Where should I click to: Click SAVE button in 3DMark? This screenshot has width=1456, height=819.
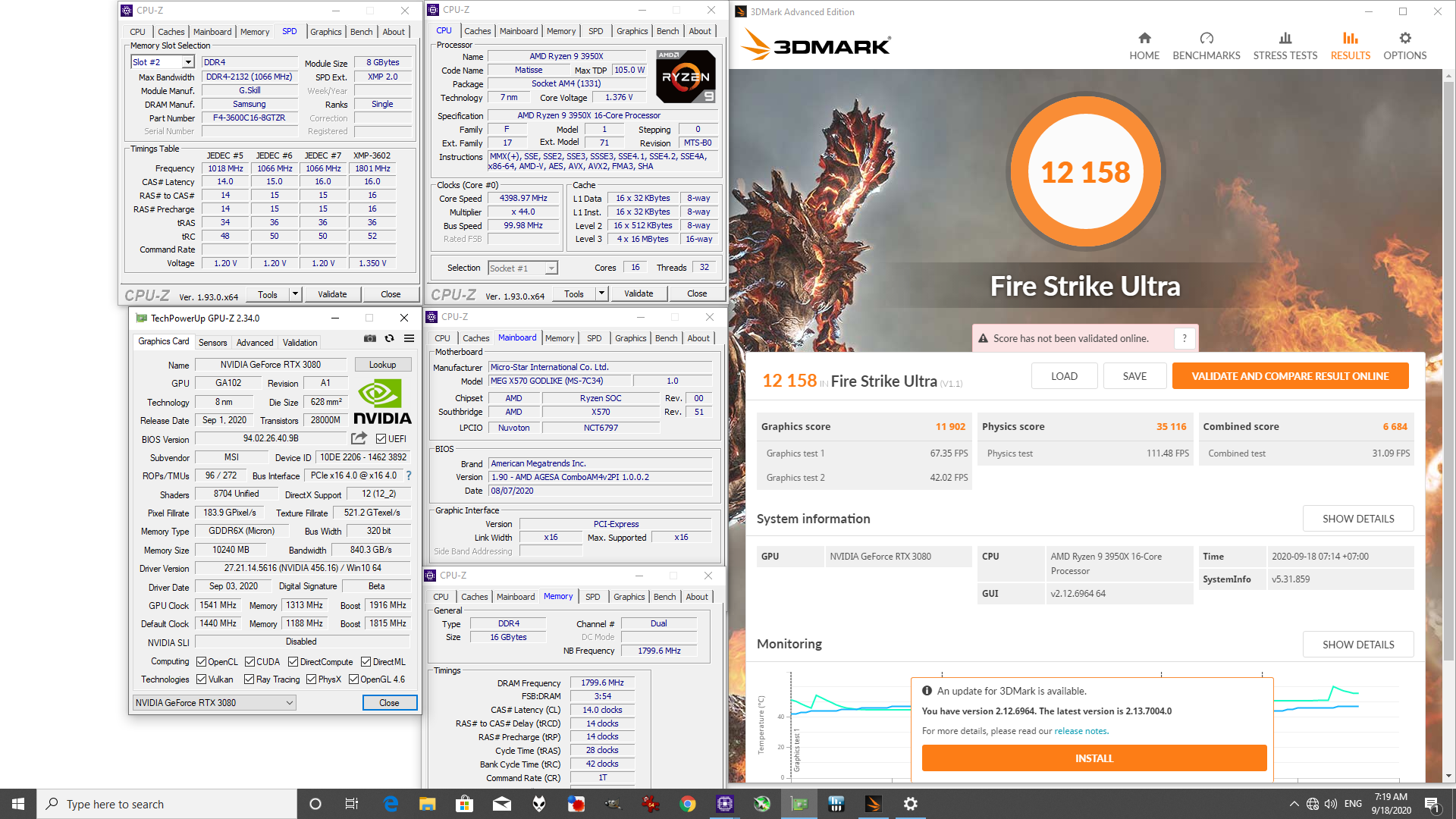coord(1134,376)
